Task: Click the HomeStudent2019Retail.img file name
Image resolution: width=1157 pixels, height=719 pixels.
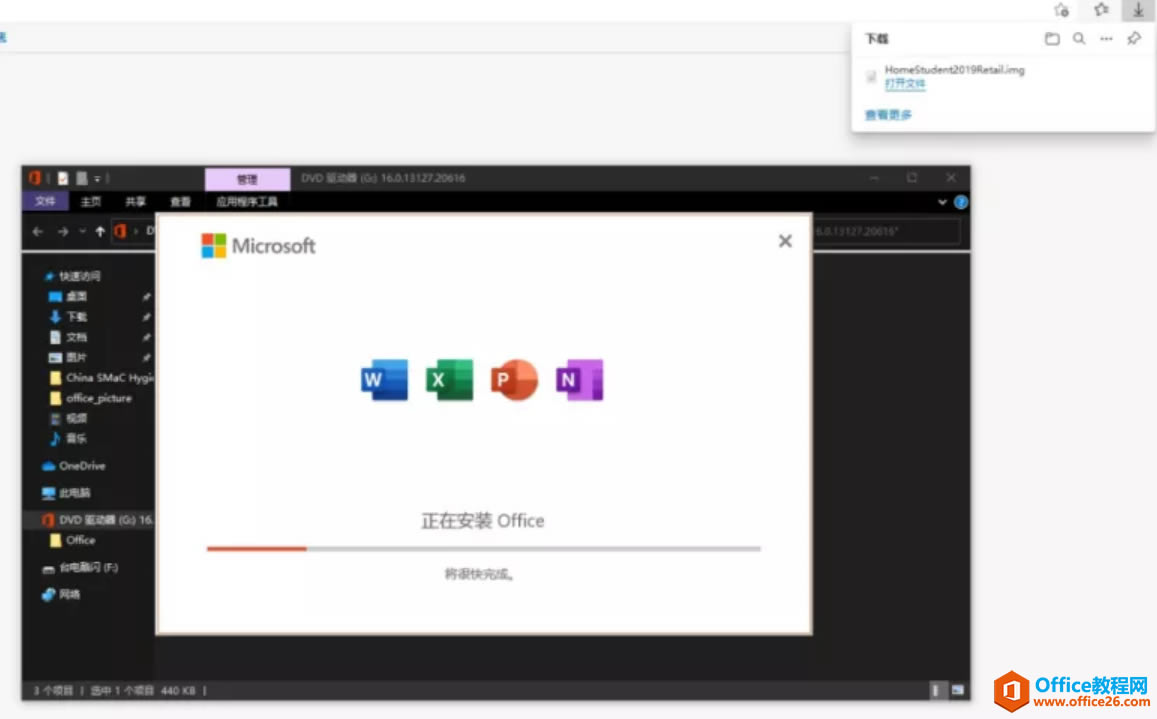Action: 955,70
